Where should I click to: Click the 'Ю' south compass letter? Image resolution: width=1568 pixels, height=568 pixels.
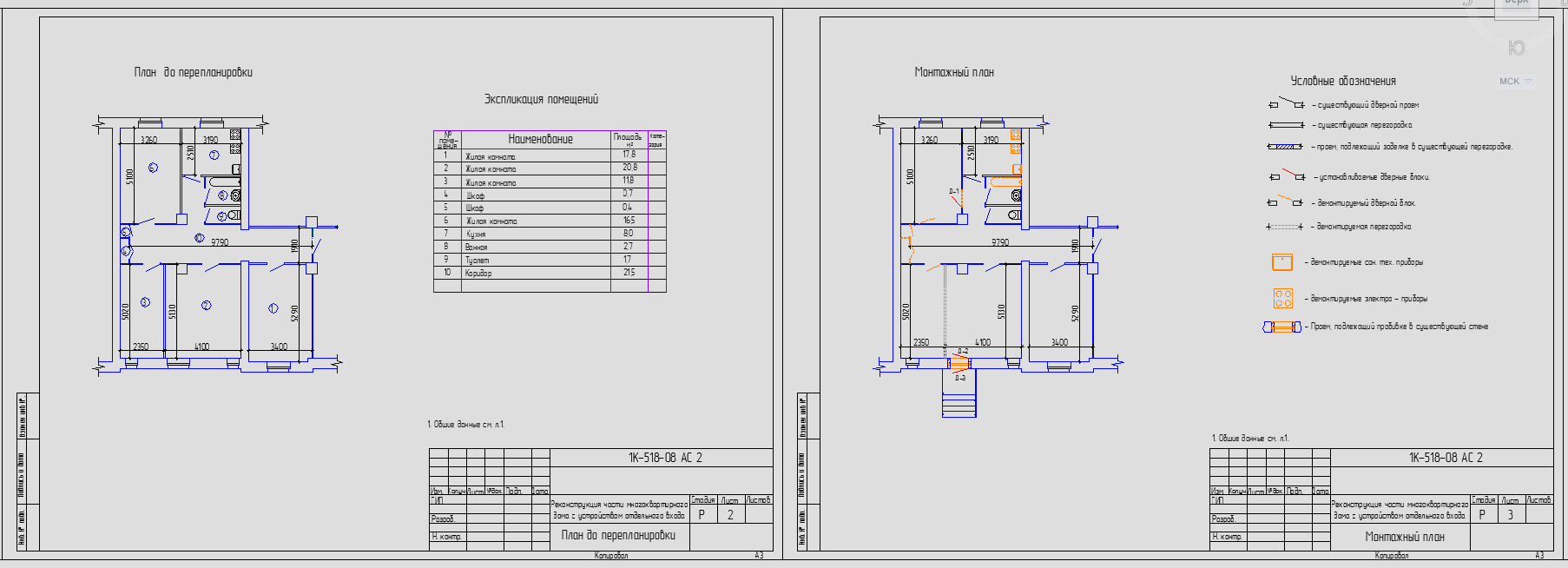[x=1516, y=48]
